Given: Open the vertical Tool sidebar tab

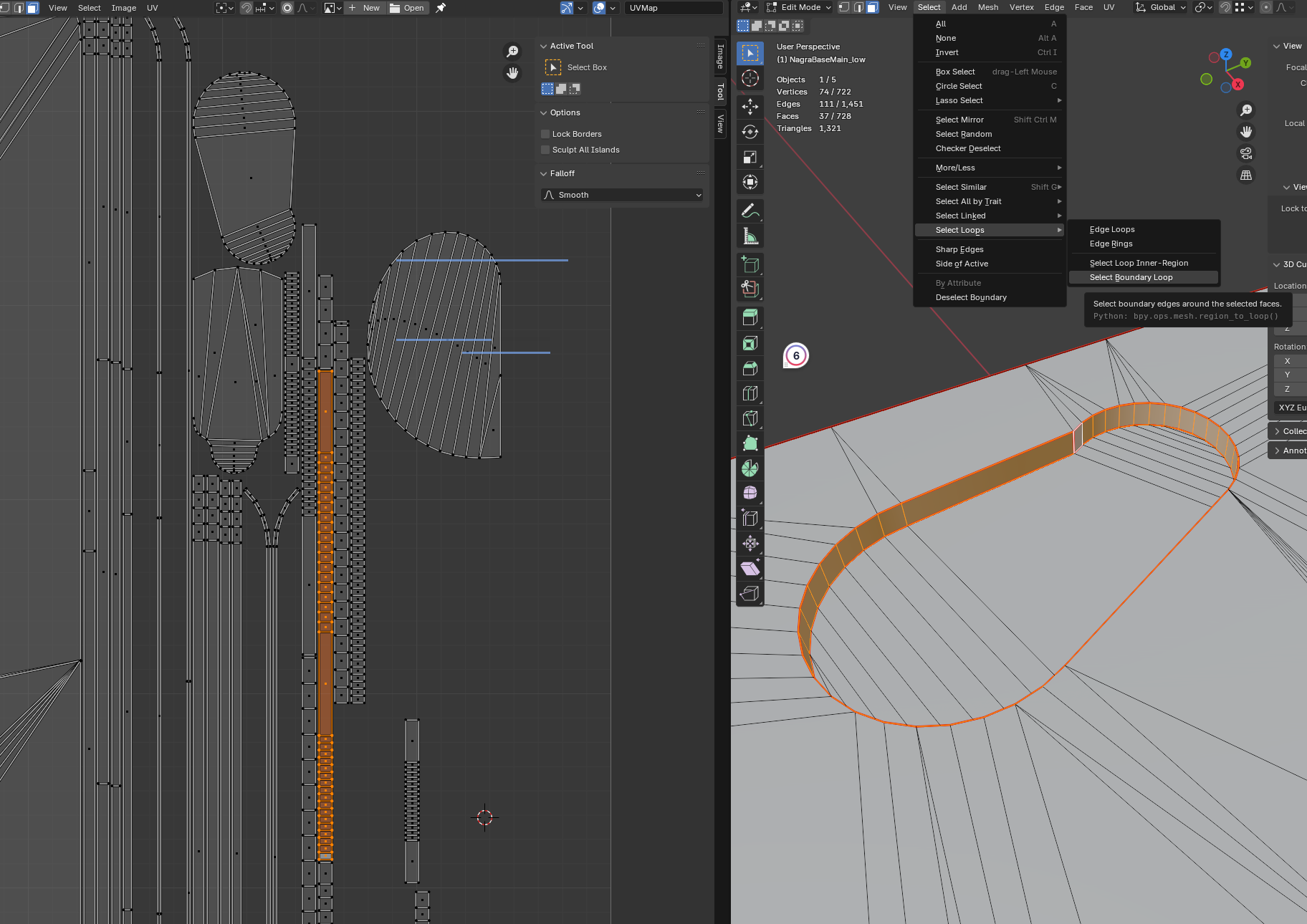Looking at the screenshot, I should click(720, 92).
